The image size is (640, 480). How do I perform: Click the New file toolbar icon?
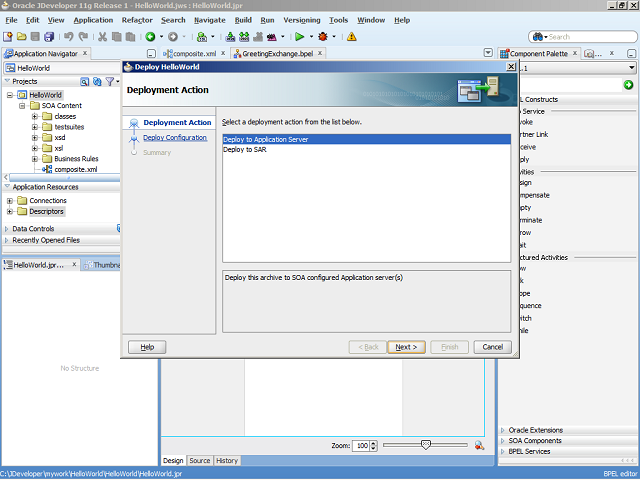7,37
